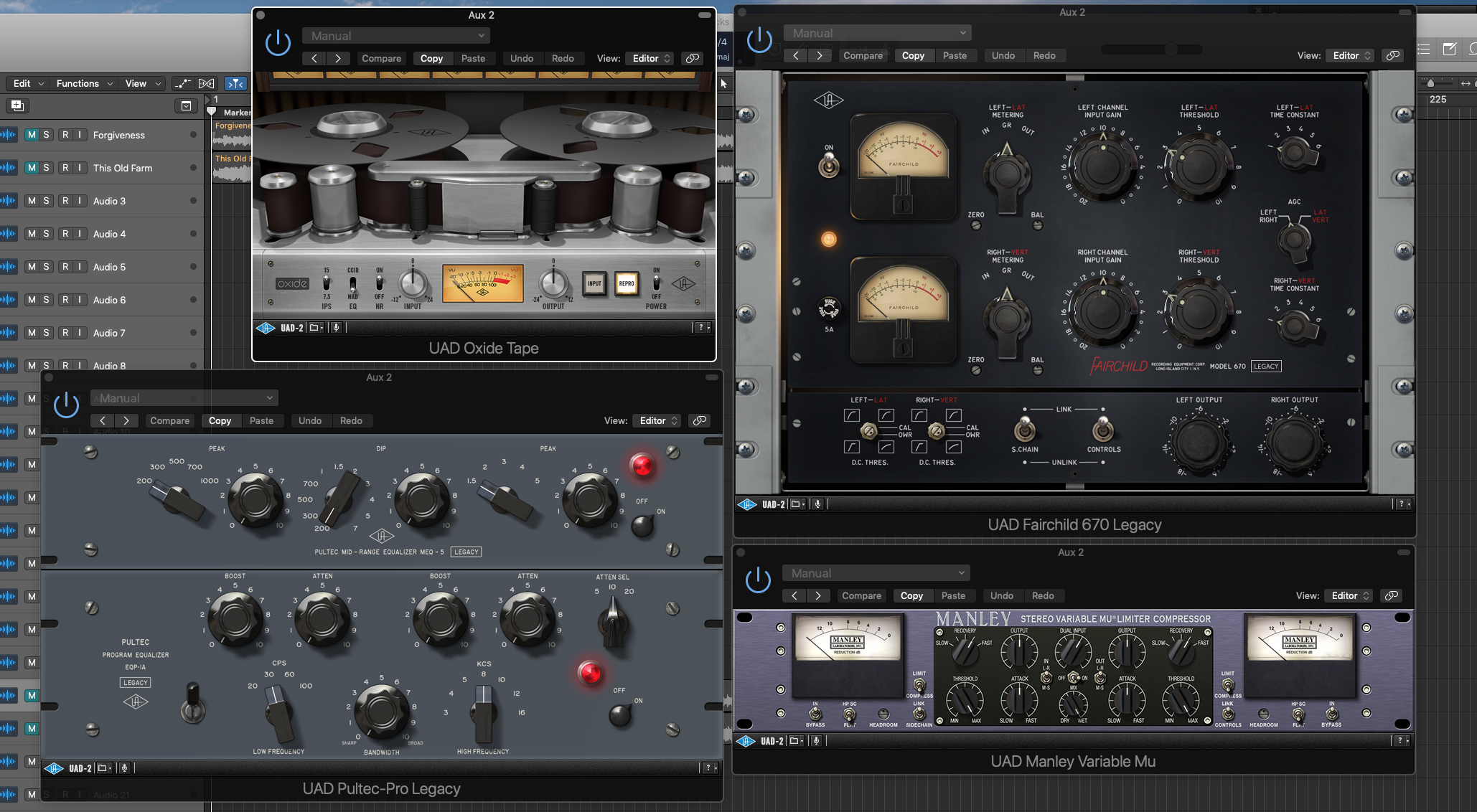The height and width of the screenshot is (812, 1477).
Task: Open the View menu in tracks area
Action: 143,83
